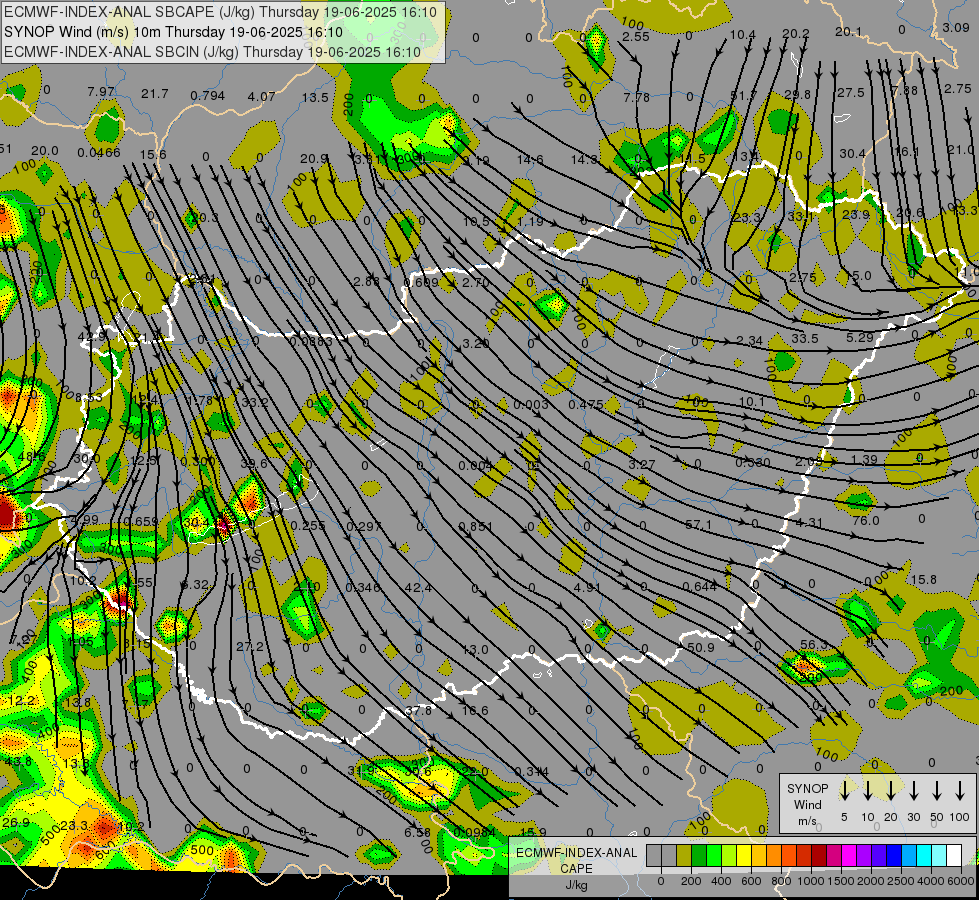The width and height of the screenshot is (979, 900).
Task: Click the 'ECMWF-INDEX-ANAL CAPE' legend label
Action: [576, 860]
